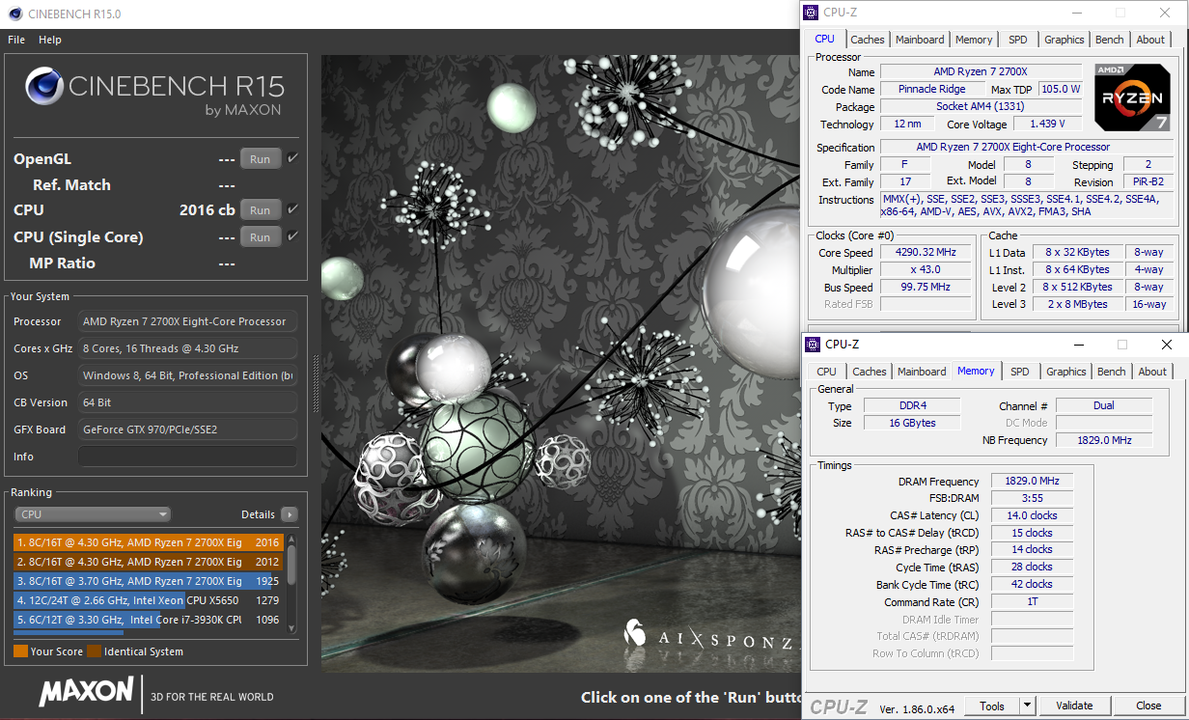Open the Tools dropdown arrow in CPU-Z
The height and width of the screenshot is (720, 1189).
pos(1027,706)
